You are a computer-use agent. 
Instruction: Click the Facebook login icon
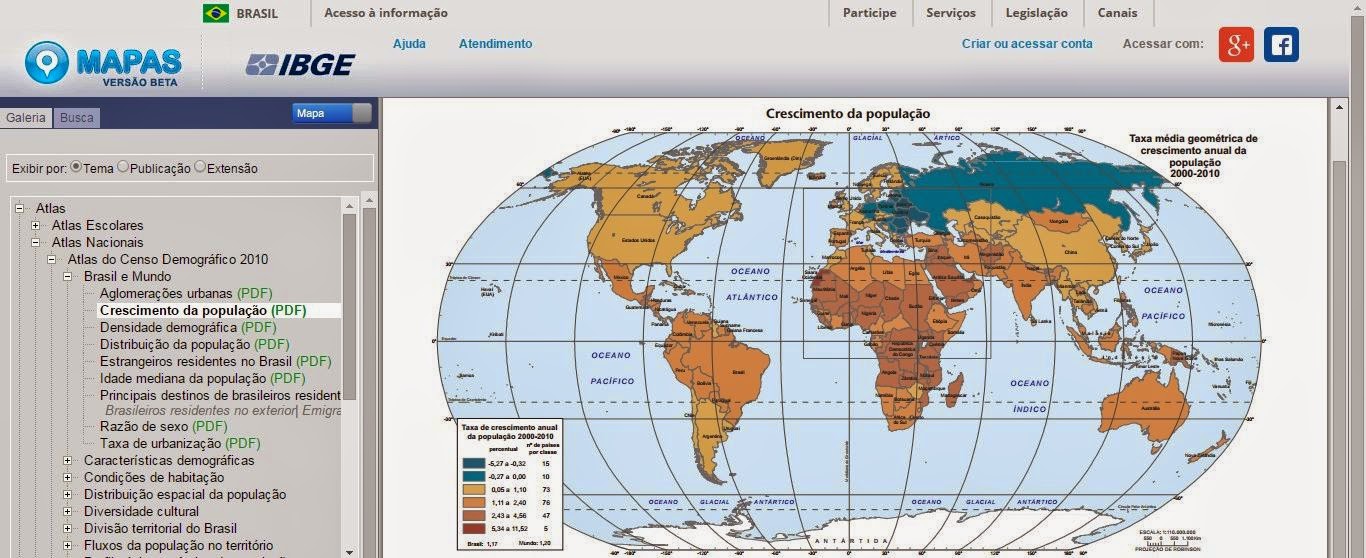click(1281, 44)
